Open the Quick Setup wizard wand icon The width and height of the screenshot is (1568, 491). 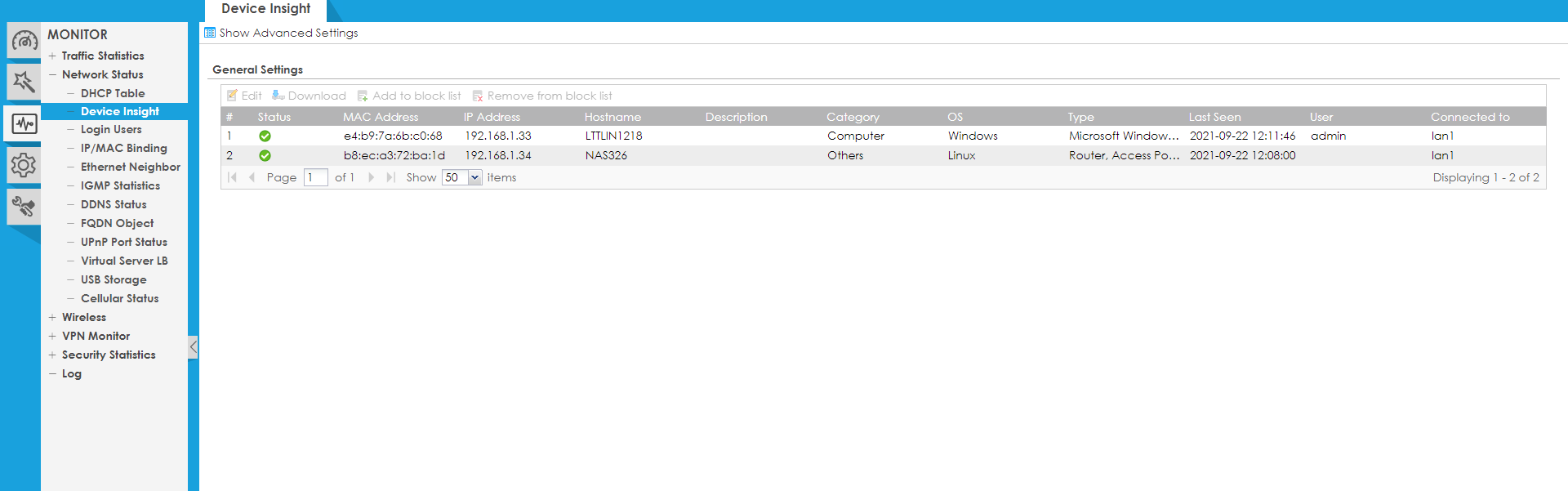click(x=24, y=82)
